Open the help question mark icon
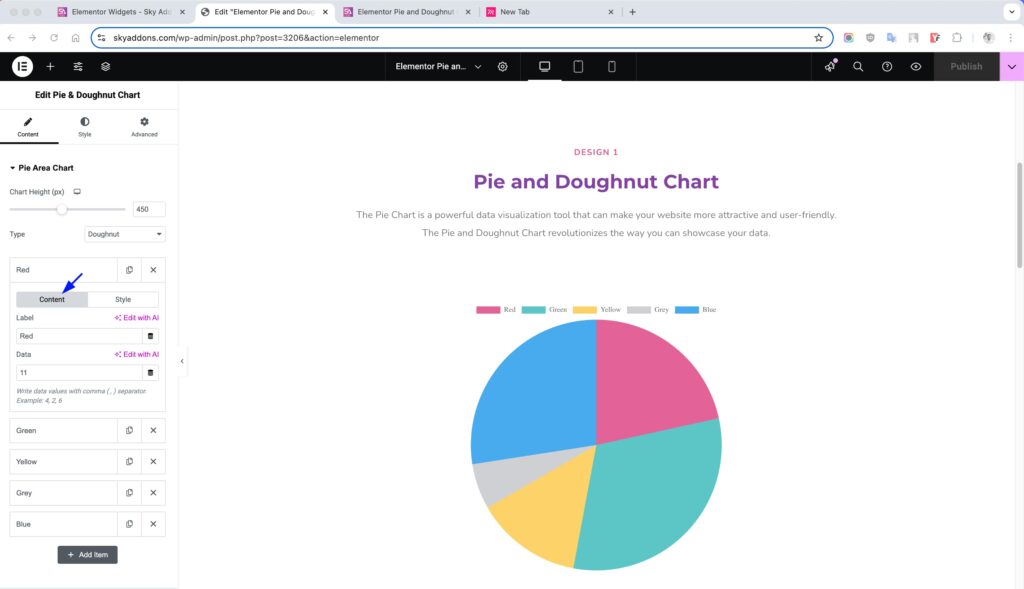 click(887, 67)
